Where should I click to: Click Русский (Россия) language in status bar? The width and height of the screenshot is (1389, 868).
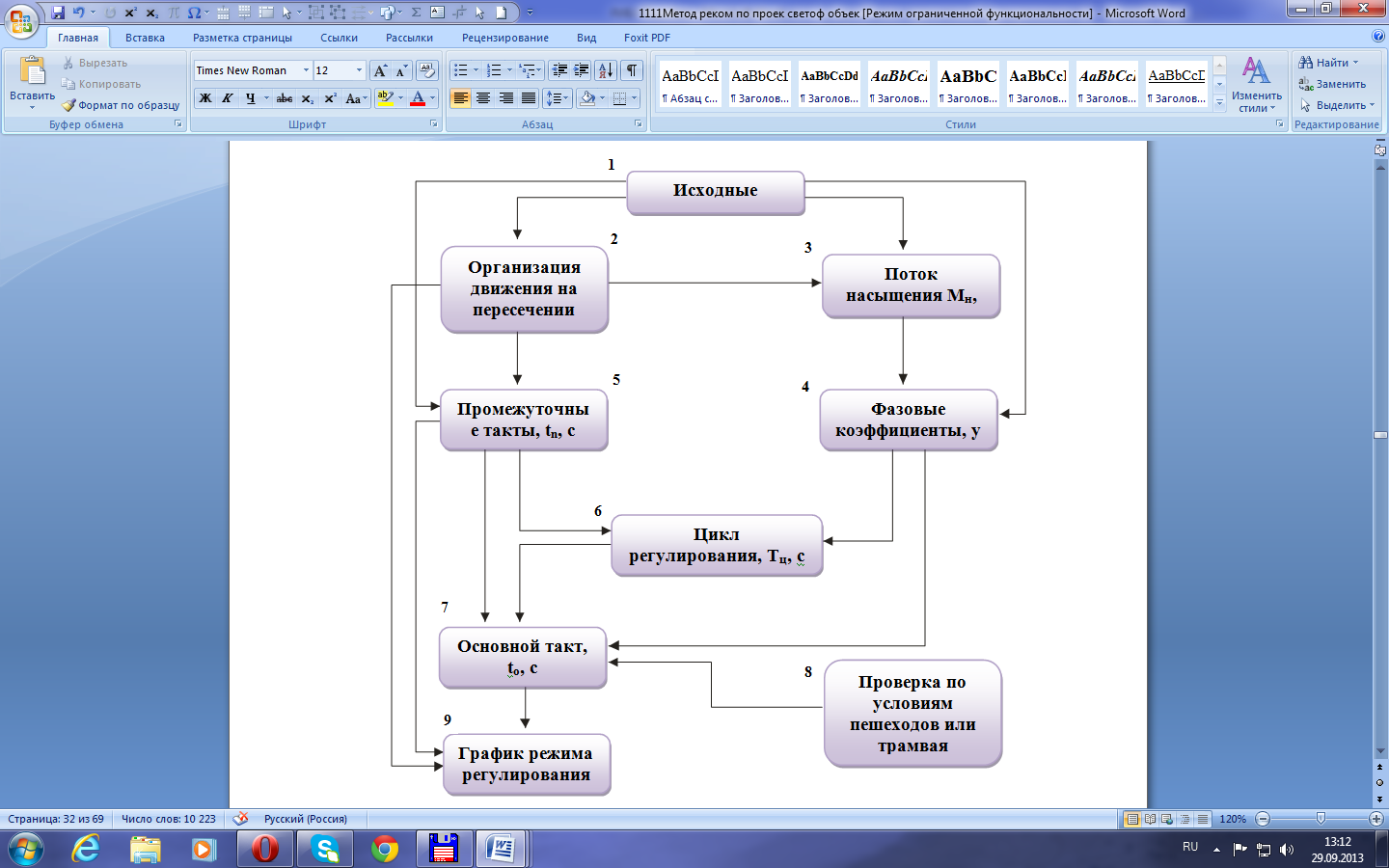[x=305, y=819]
